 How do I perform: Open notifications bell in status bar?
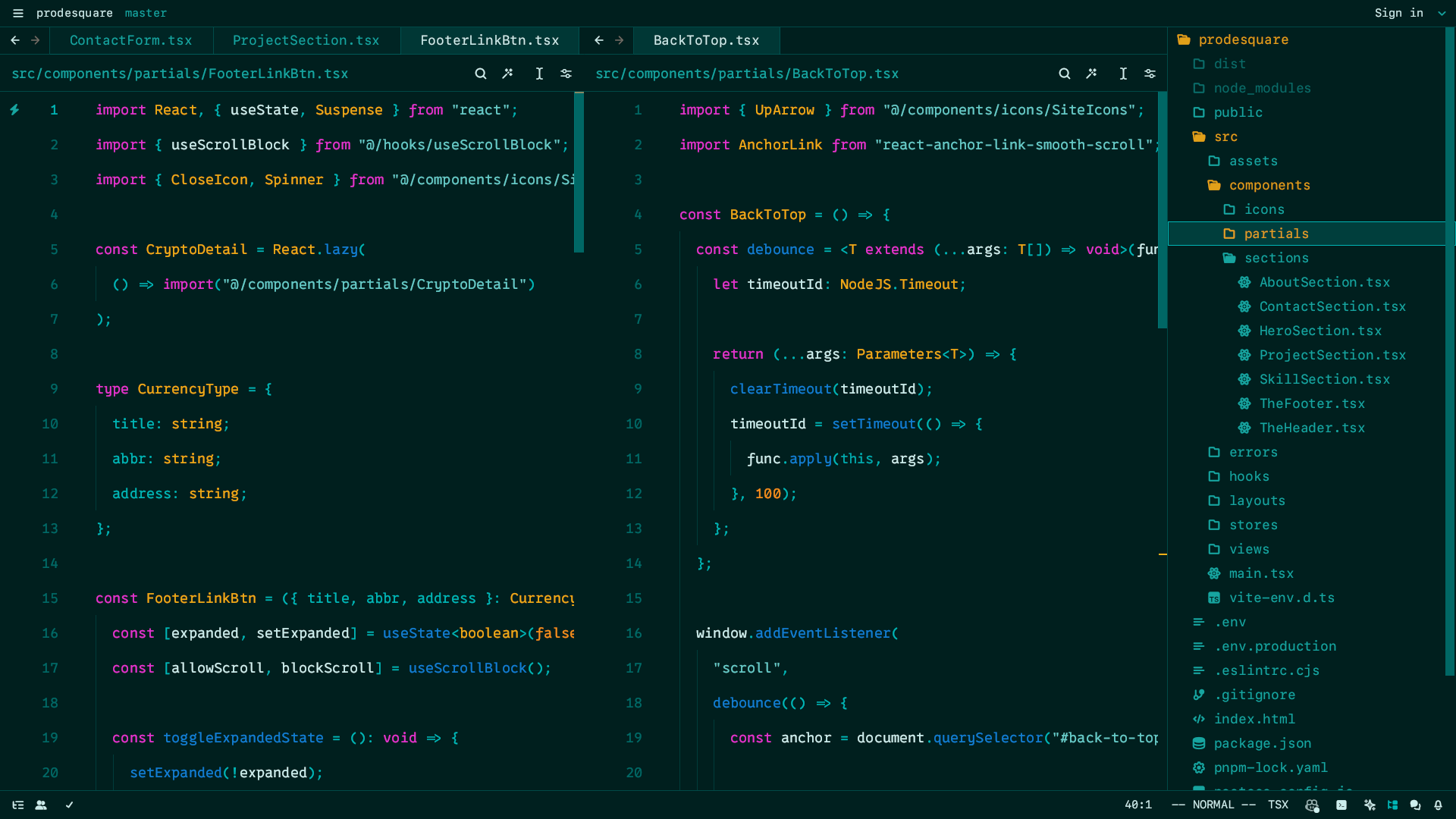[1438, 805]
